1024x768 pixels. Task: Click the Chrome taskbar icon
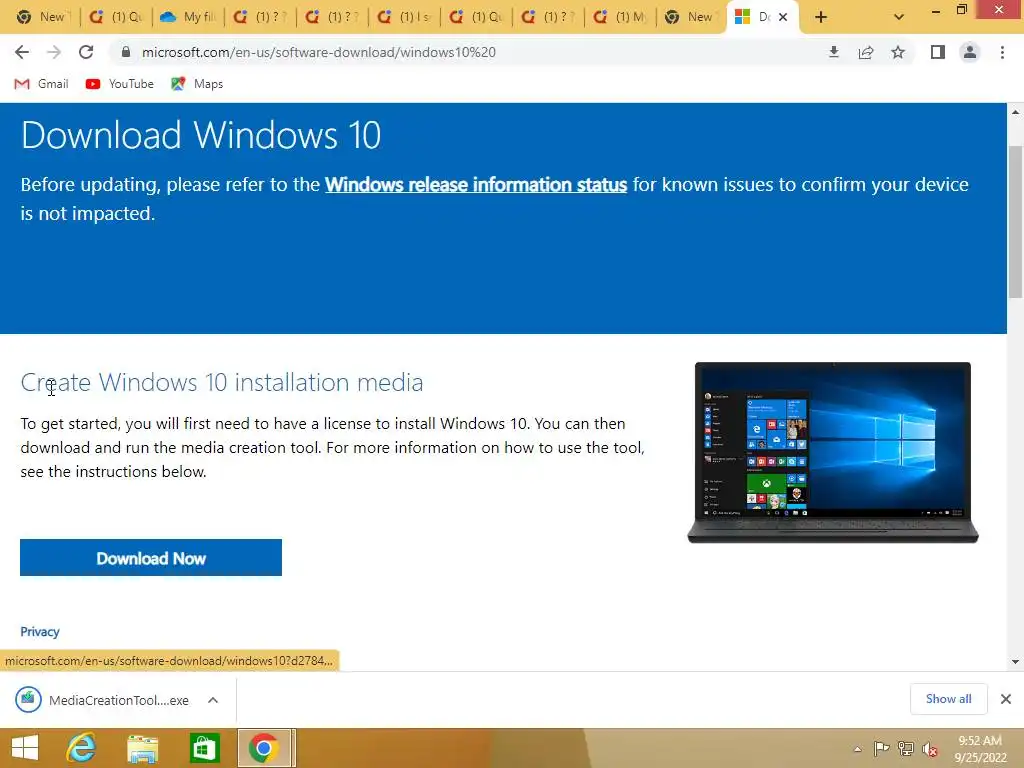click(264, 748)
